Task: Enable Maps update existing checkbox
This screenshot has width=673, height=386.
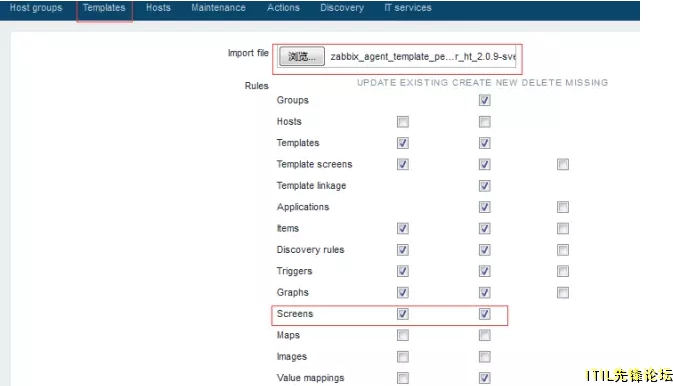Action: [x=403, y=335]
